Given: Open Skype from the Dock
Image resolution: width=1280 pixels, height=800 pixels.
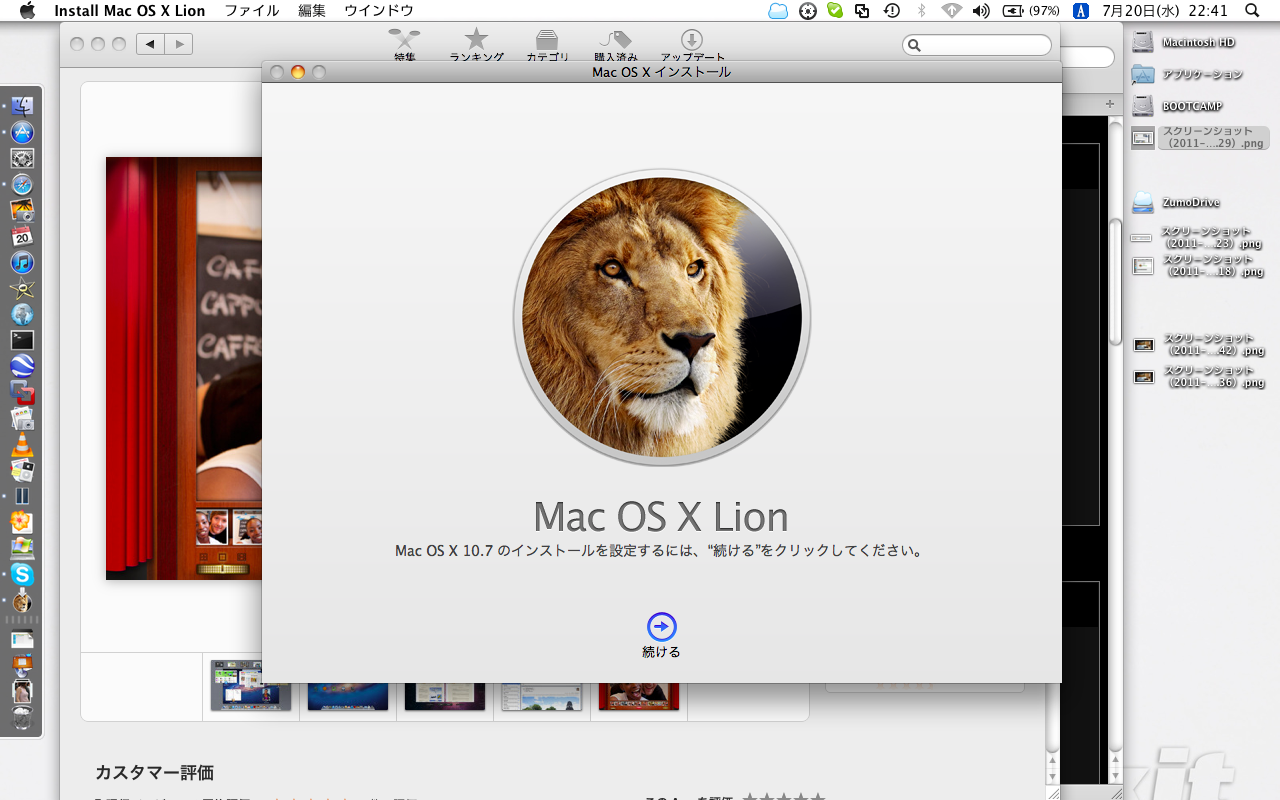Looking at the screenshot, I should (x=22, y=575).
